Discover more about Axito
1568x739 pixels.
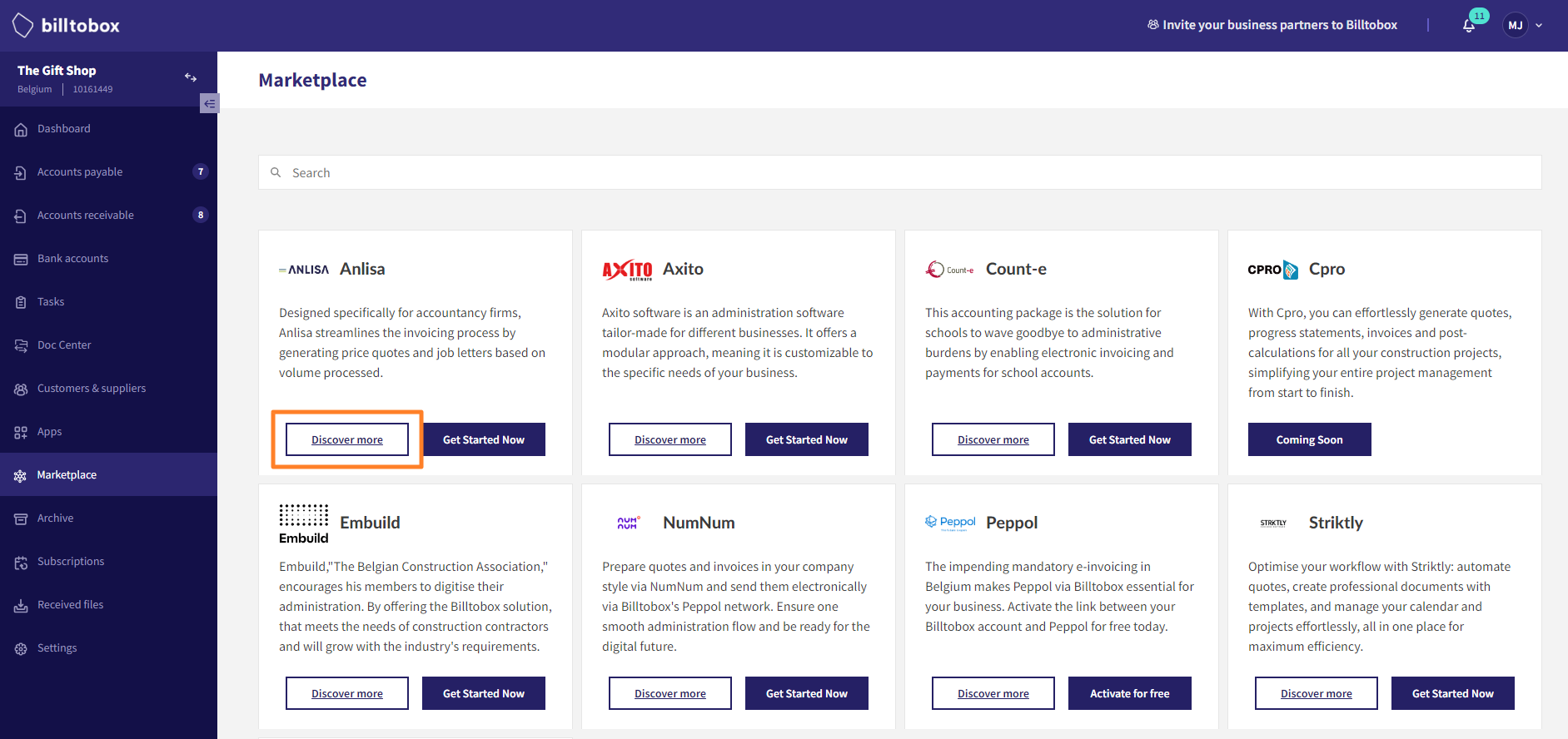[x=670, y=439]
